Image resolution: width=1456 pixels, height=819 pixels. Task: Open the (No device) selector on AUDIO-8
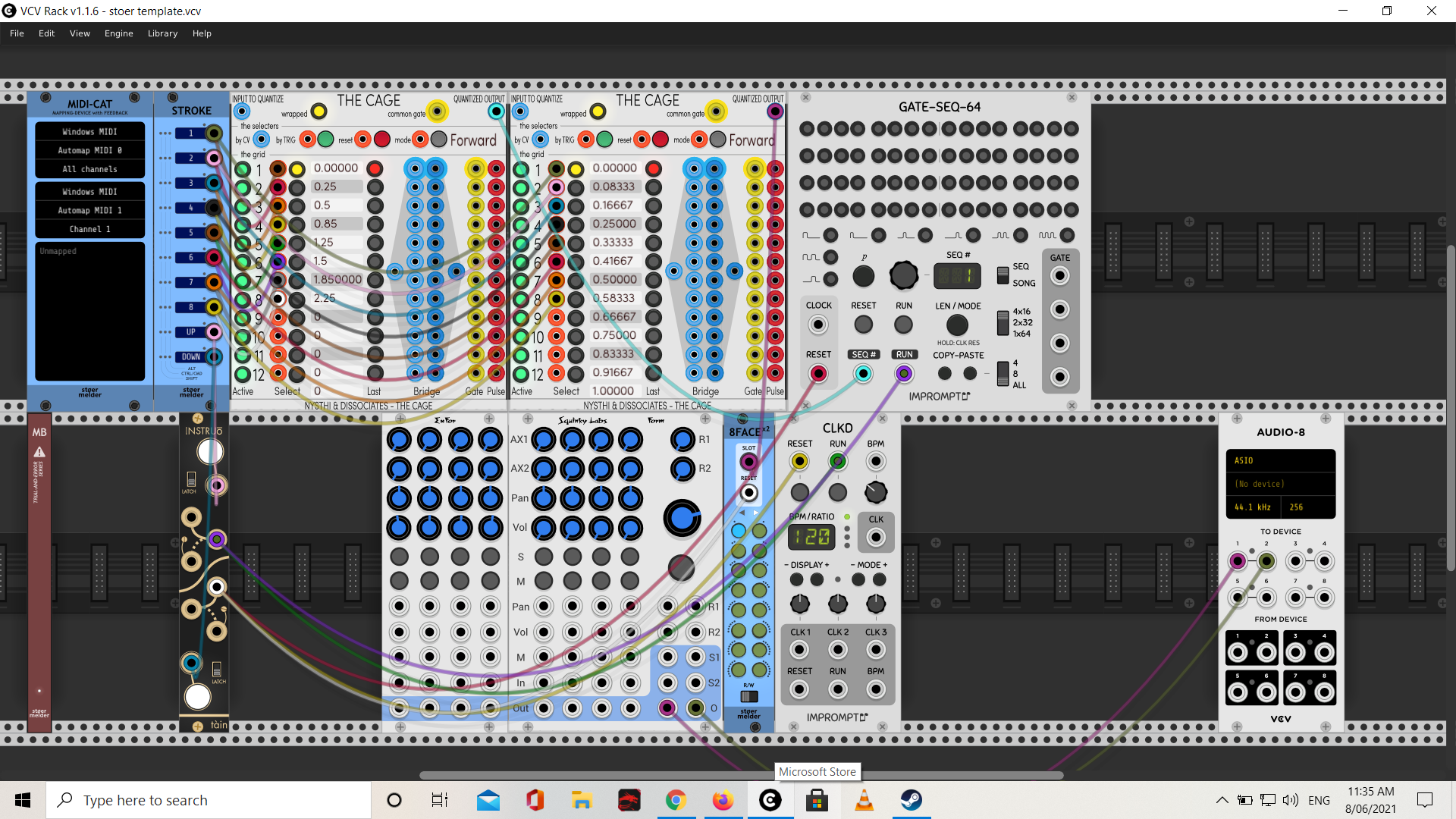tap(1280, 484)
